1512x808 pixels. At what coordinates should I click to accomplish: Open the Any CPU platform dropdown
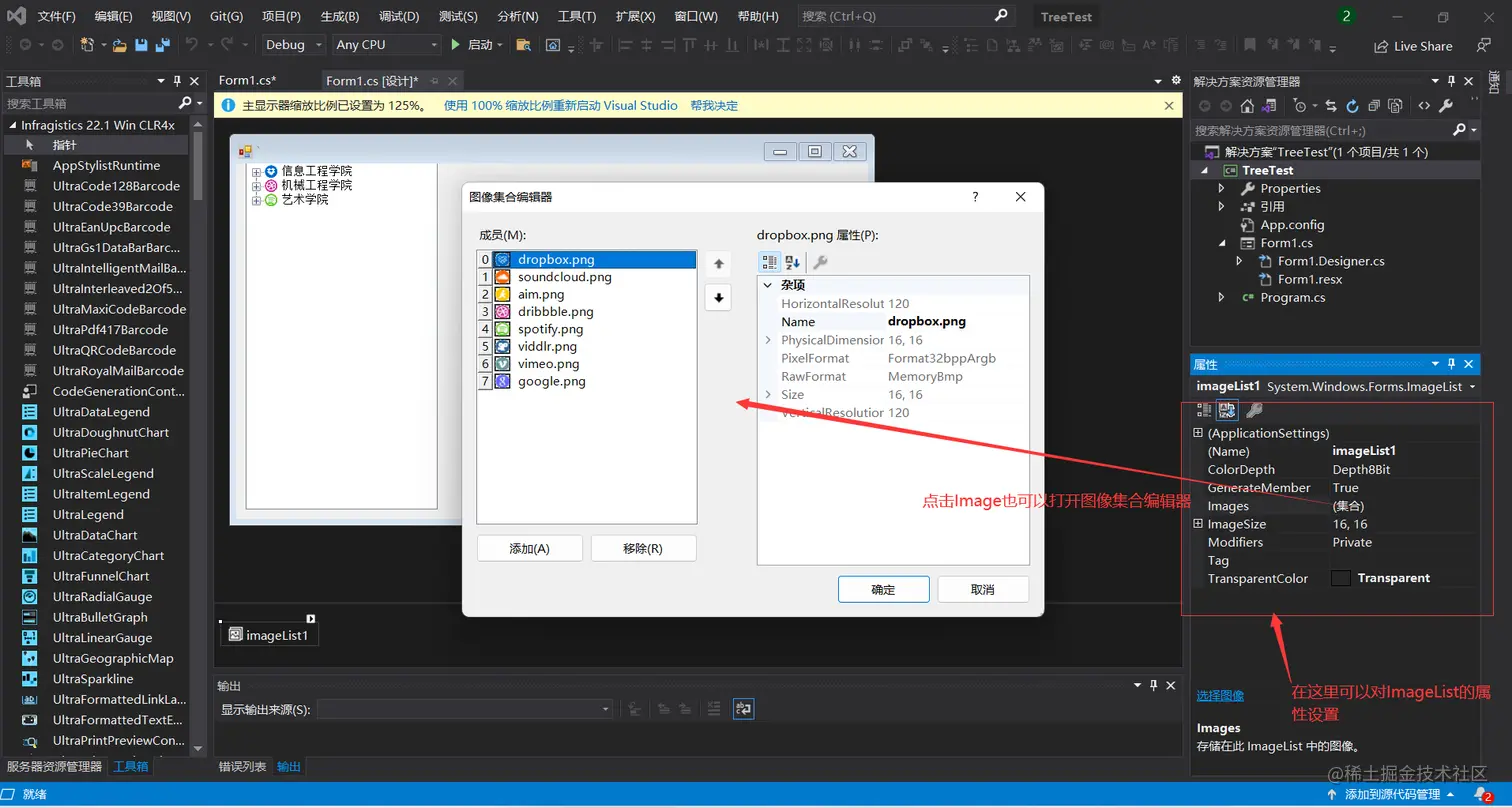[x=387, y=45]
